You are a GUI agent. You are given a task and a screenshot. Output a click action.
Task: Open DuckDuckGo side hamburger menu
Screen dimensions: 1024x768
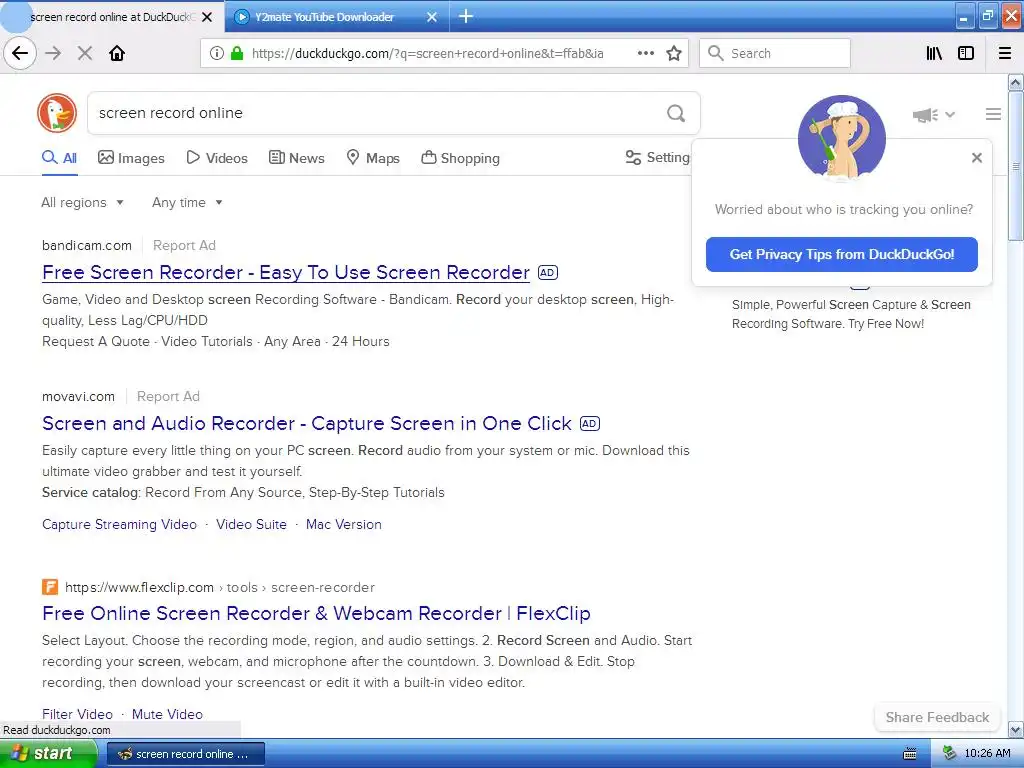point(993,114)
